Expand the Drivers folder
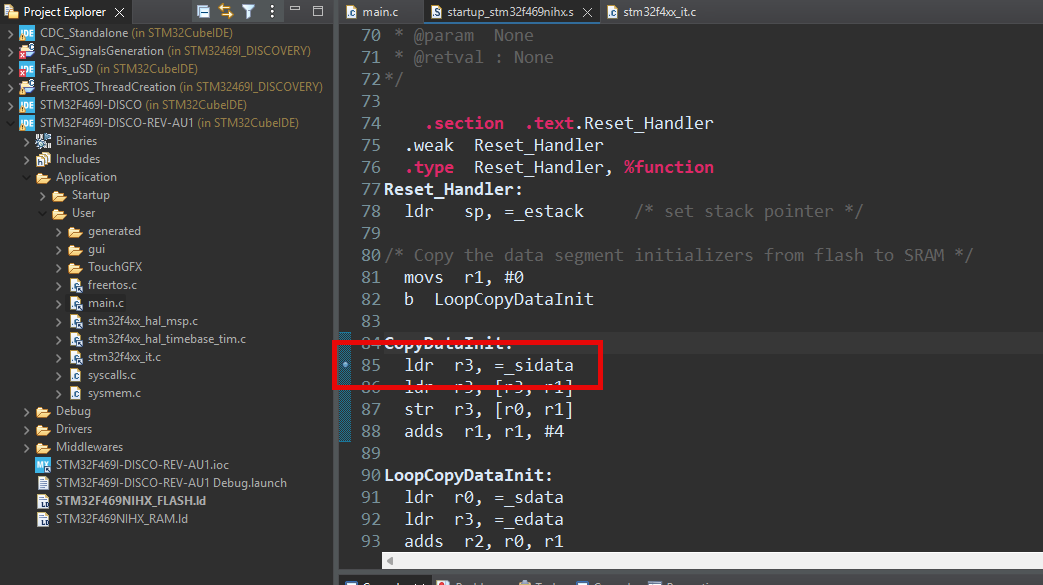This screenshot has width=1043, height=585. pyautogui.click(x=26, y=429)
